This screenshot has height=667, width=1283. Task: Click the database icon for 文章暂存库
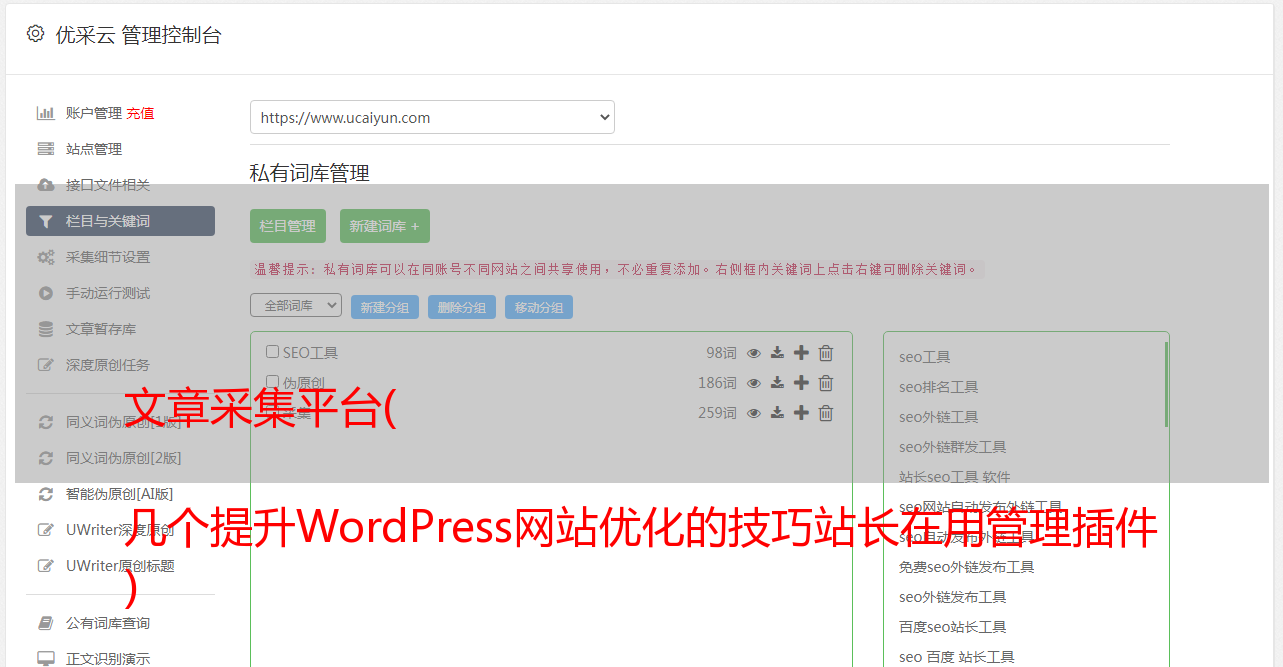click(45, 329)
